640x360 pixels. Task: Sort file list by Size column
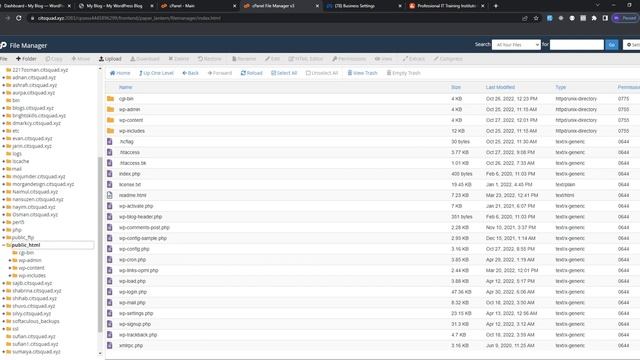tap(456, 87)
